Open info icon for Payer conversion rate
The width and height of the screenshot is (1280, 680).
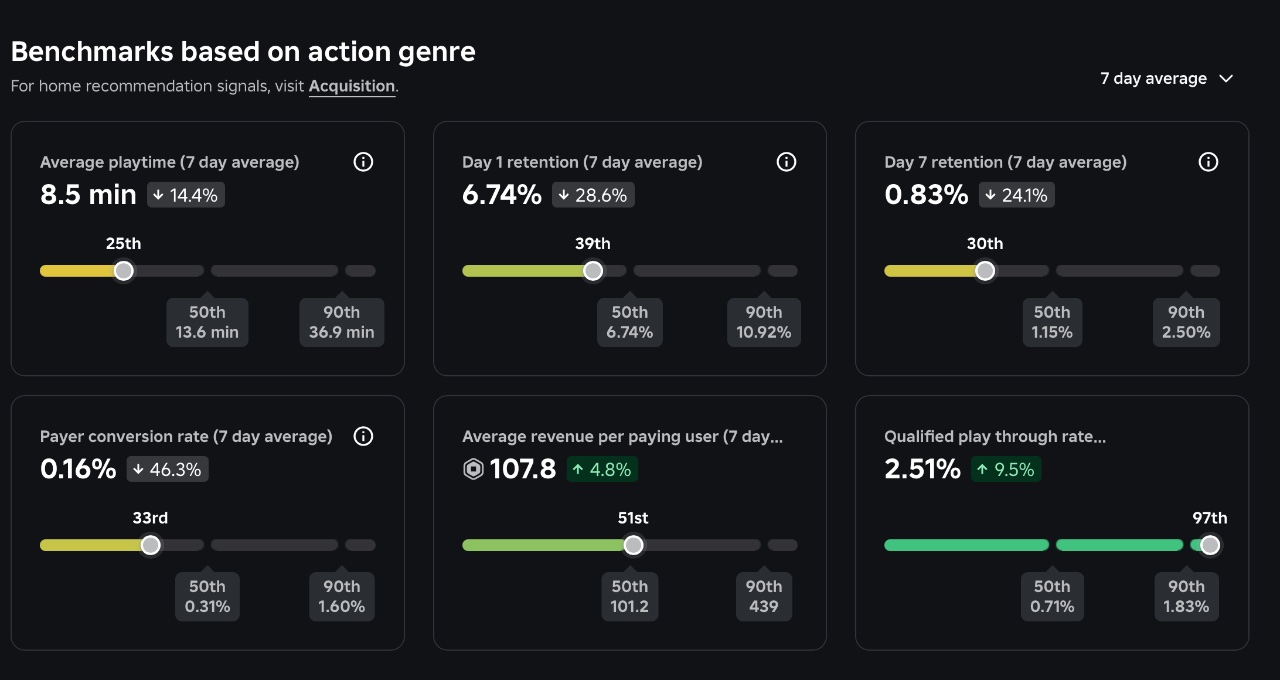tap(364, 436)
